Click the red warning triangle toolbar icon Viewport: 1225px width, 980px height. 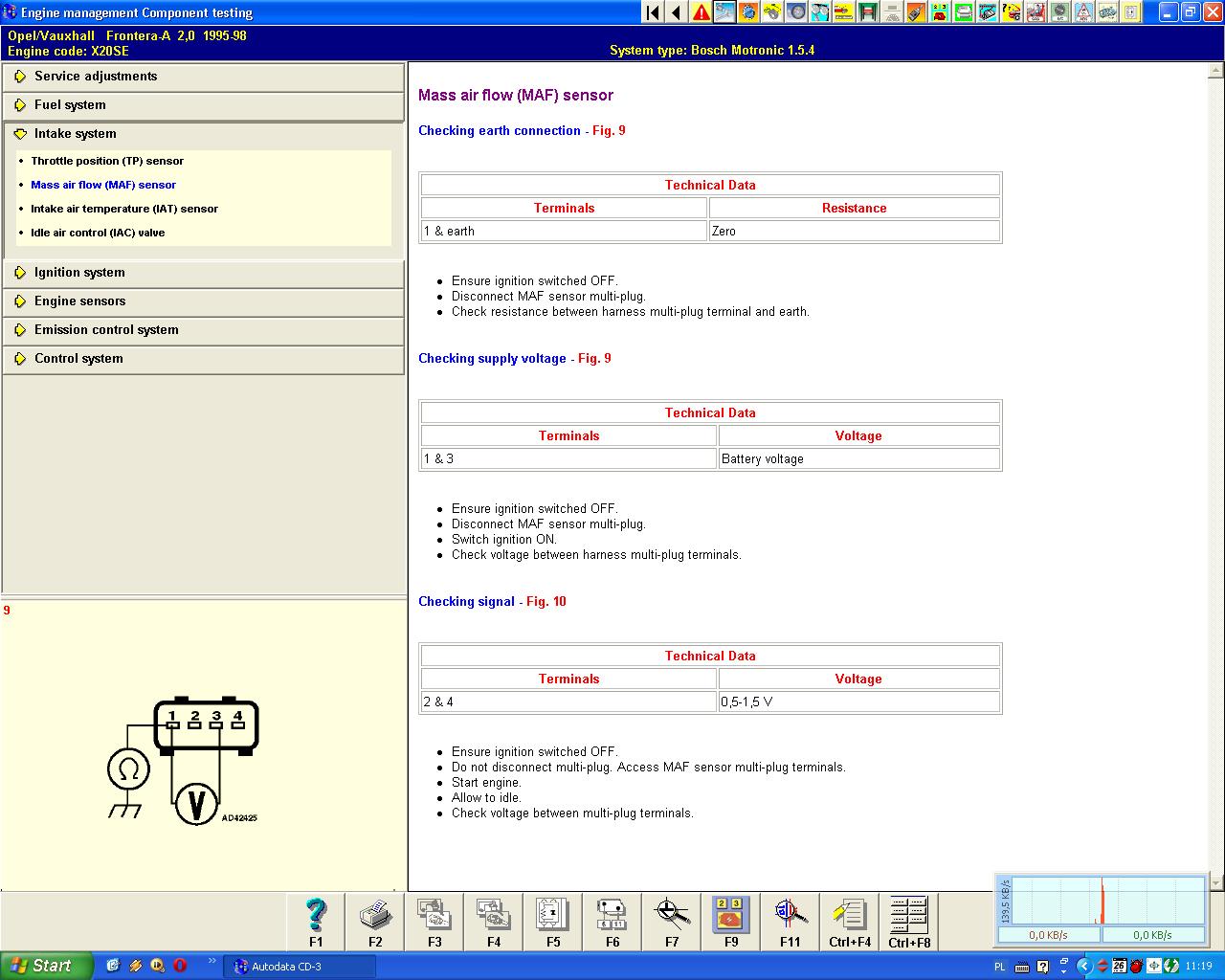[x=702, y=12]
